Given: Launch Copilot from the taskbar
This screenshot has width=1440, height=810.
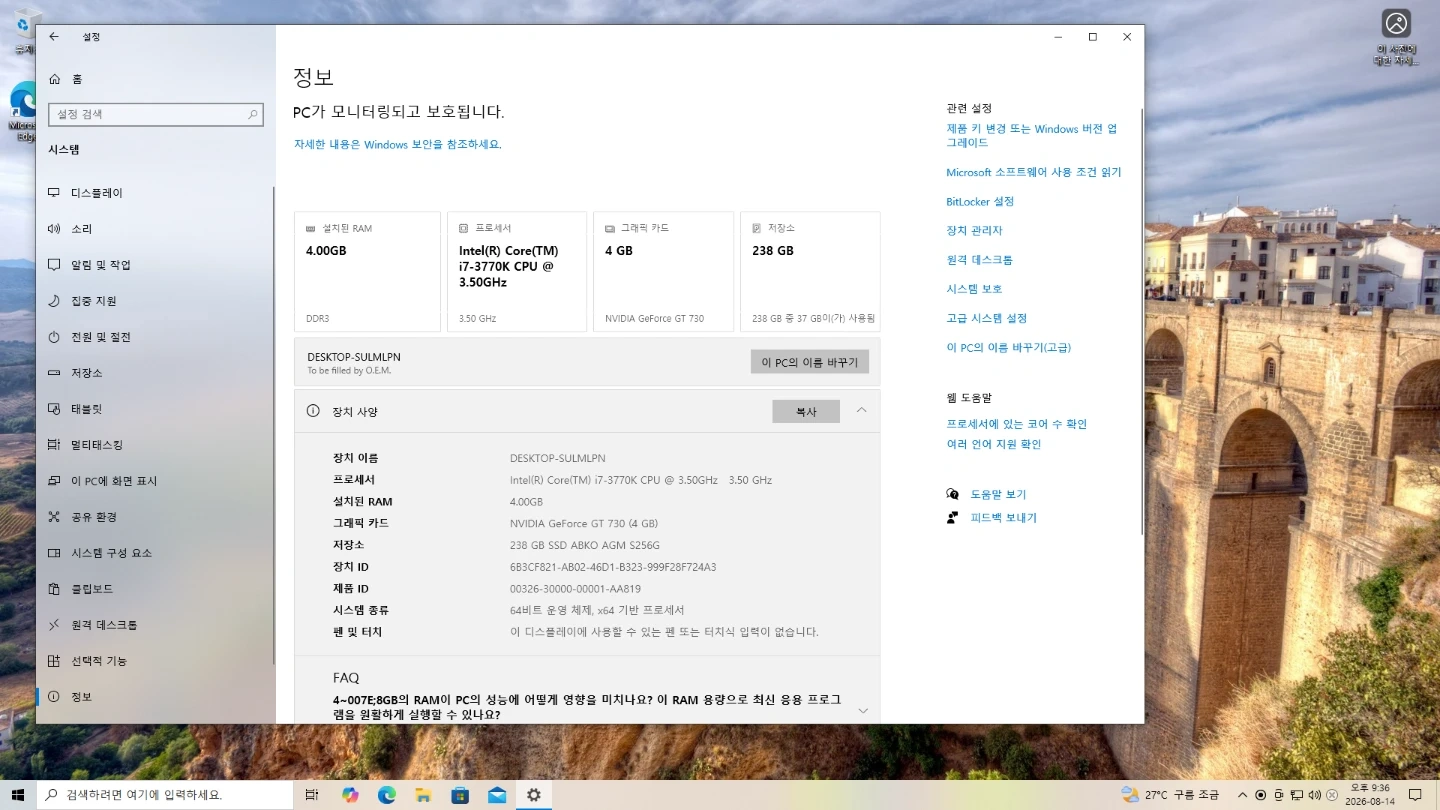Looking at the screenshot, I should (x=350, y=795).
